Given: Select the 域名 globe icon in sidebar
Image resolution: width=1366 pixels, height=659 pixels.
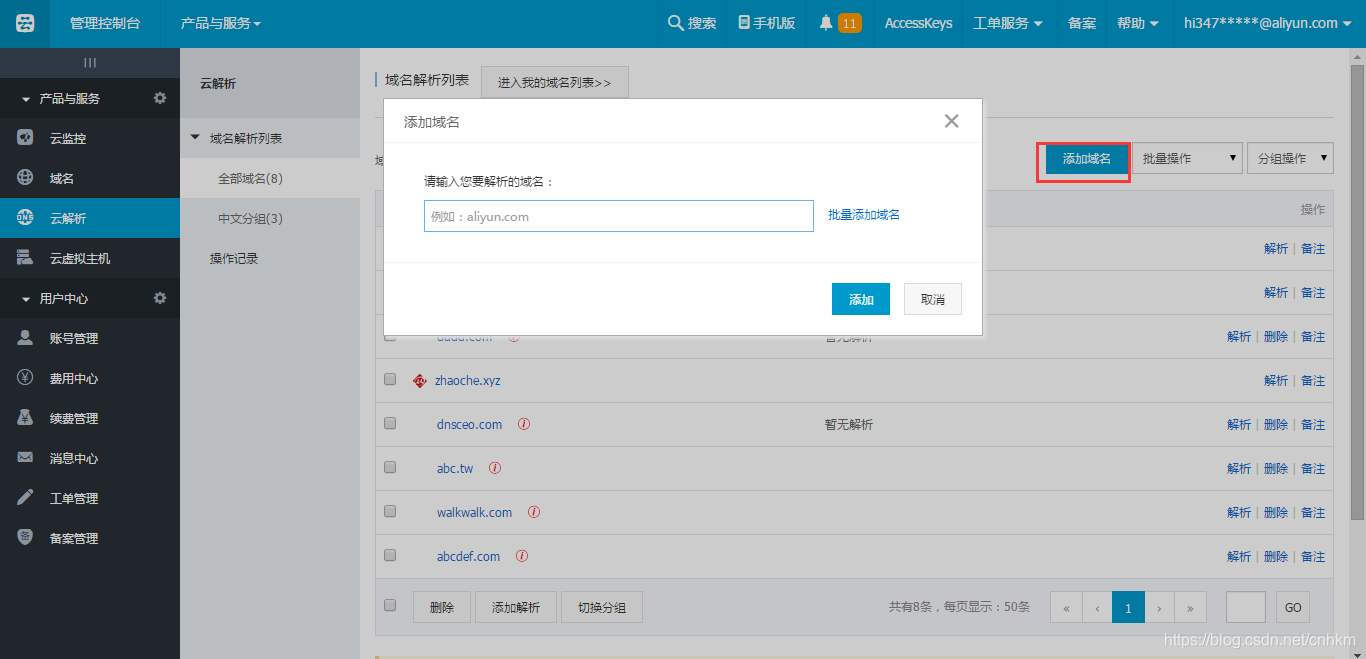Looking at the screenshot, I should click(x=25, y=178).
